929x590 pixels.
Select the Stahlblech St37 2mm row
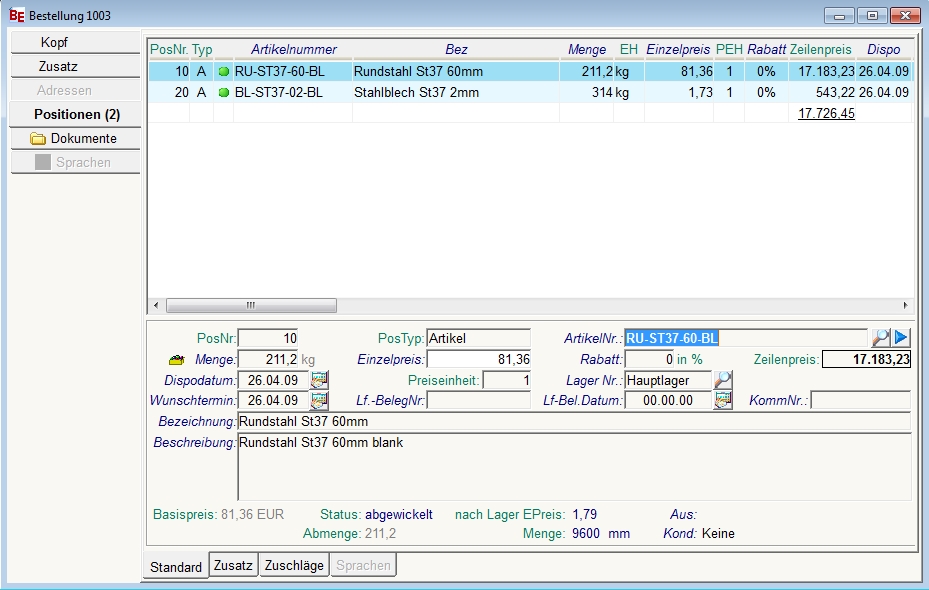tap(416, 93)
